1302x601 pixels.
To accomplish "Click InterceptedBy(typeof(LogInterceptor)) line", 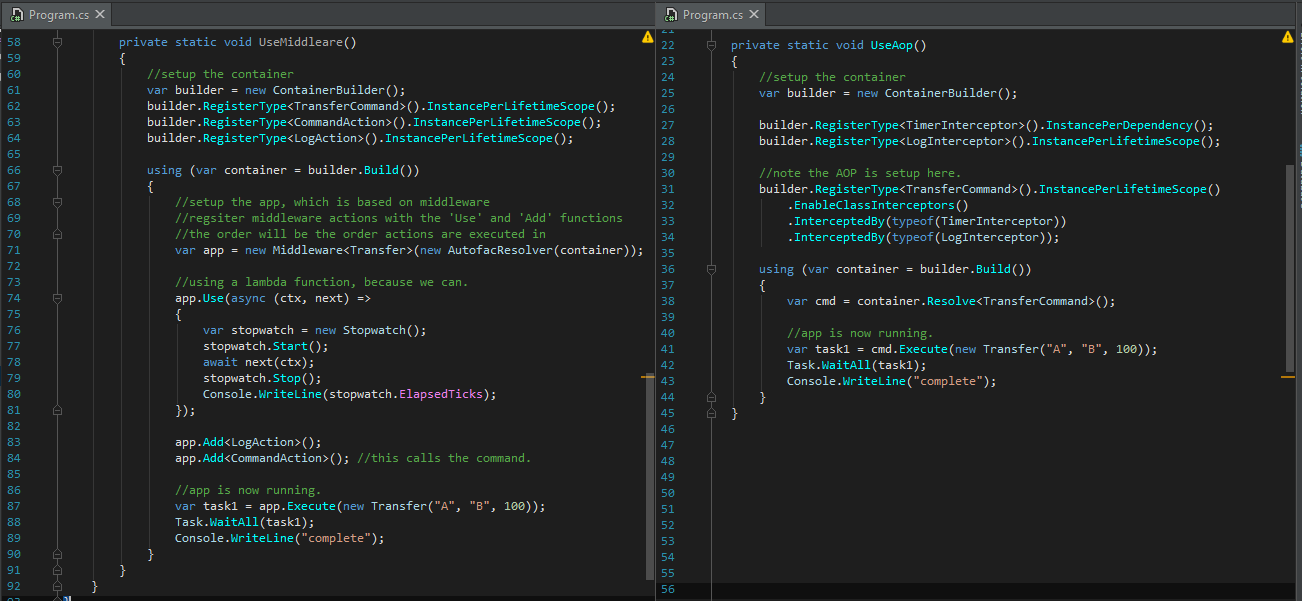I will point(923,238).
